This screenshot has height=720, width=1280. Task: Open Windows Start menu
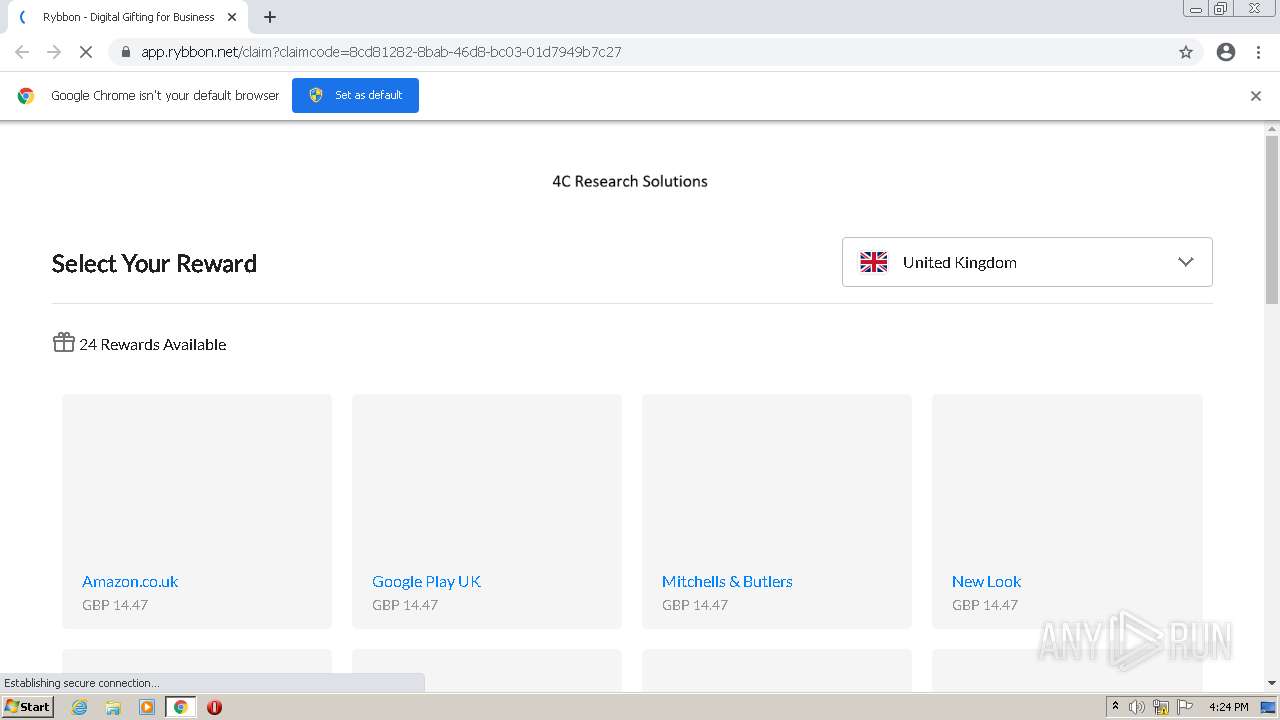(x=28, y=707)
